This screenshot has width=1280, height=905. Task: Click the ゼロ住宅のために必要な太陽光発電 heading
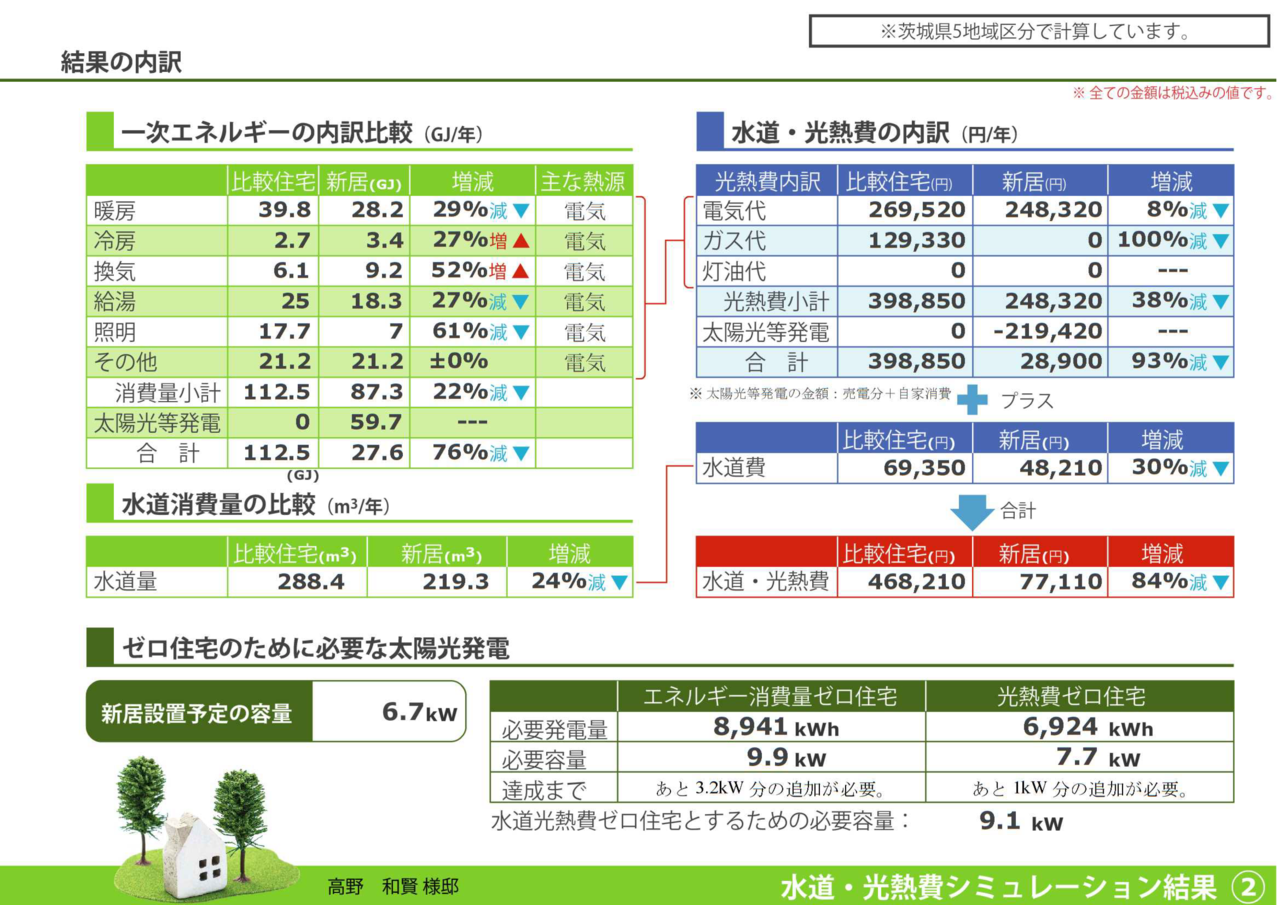(x=315, y=649)
